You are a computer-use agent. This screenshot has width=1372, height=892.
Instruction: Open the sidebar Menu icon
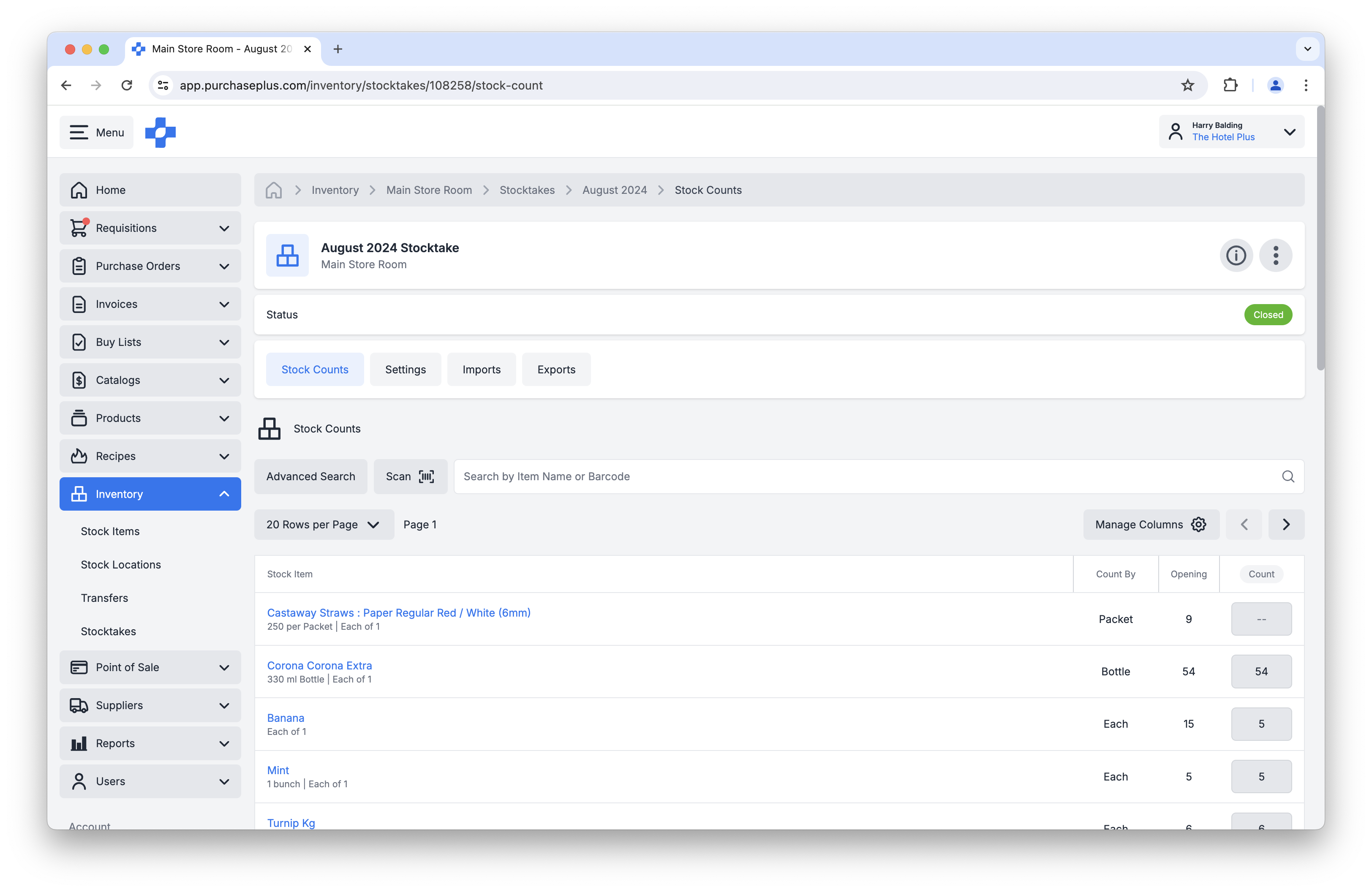click(79, 132)
